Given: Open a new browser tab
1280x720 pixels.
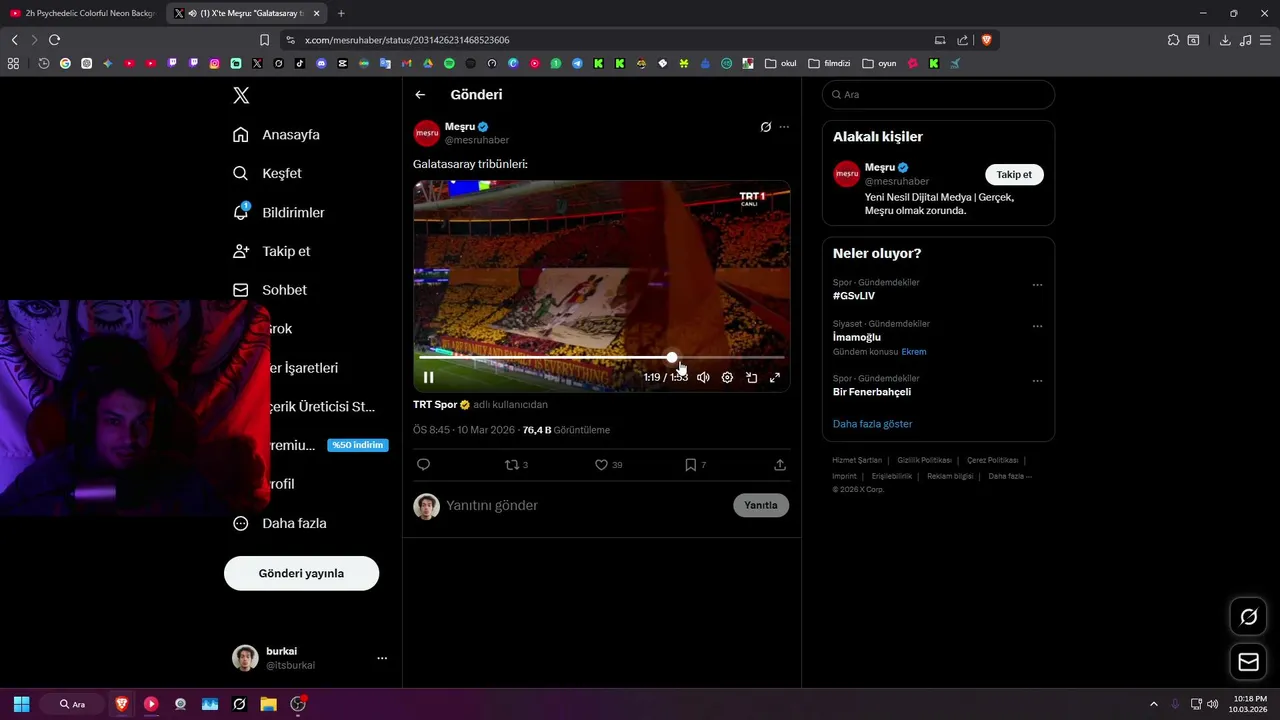Looking at the screenshot, I should click(341, 13).
